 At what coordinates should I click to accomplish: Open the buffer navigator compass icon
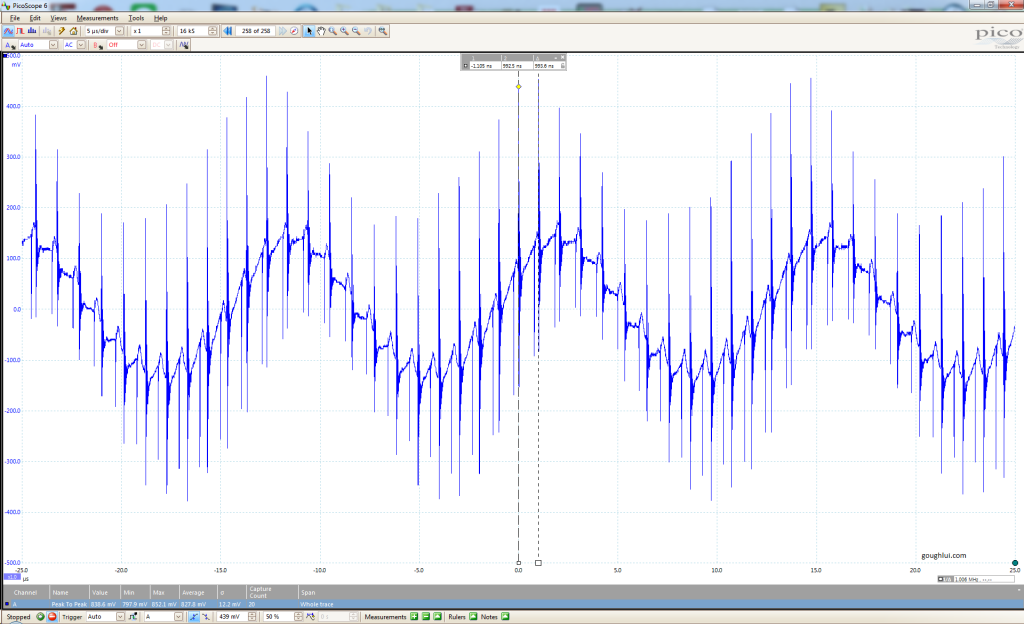pyautogui.click(x=295, y=31)
